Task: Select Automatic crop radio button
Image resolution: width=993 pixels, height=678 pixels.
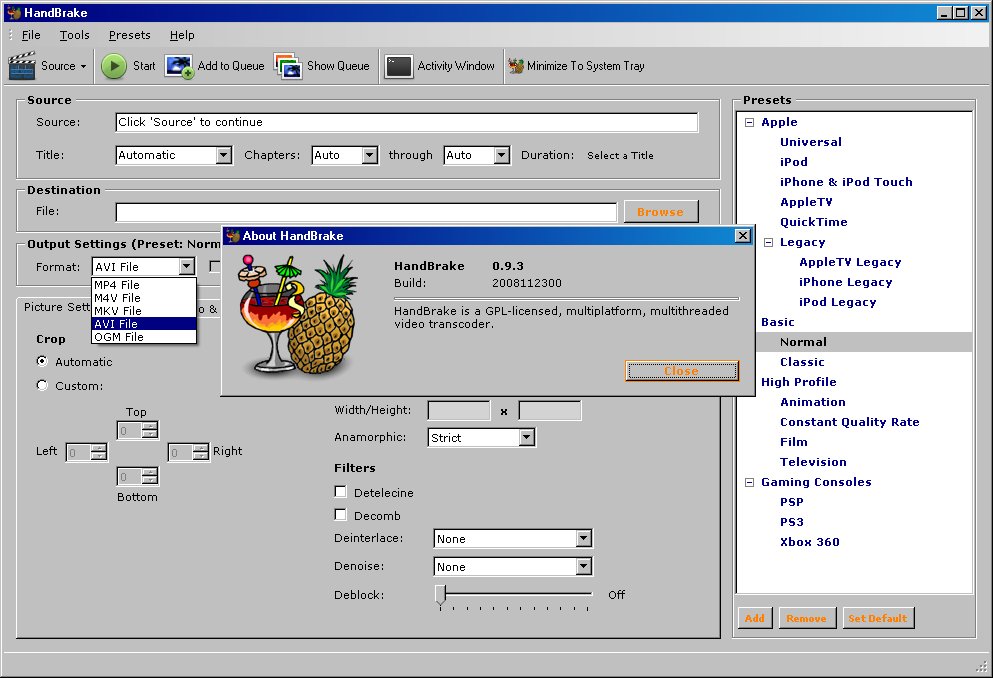Action: tap(42, 361)
